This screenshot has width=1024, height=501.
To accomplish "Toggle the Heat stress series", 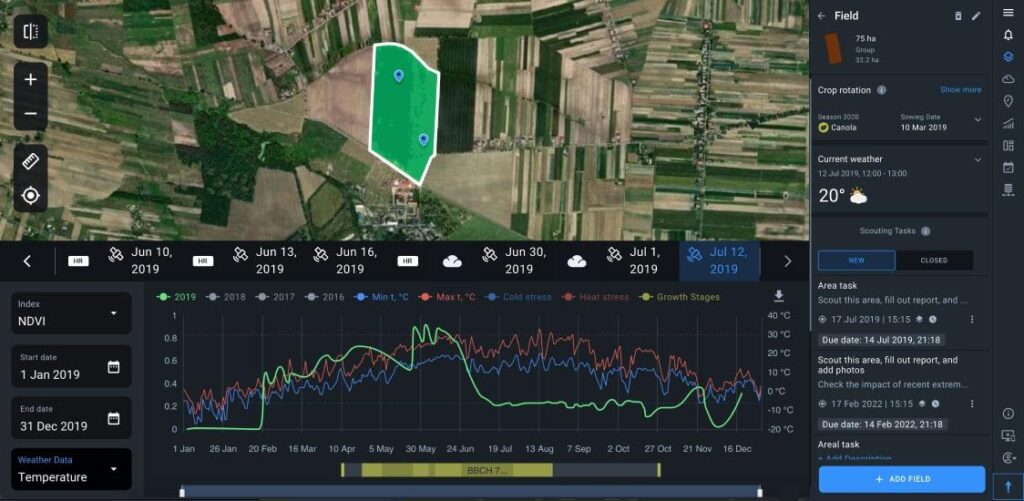I will pos(594,297).
